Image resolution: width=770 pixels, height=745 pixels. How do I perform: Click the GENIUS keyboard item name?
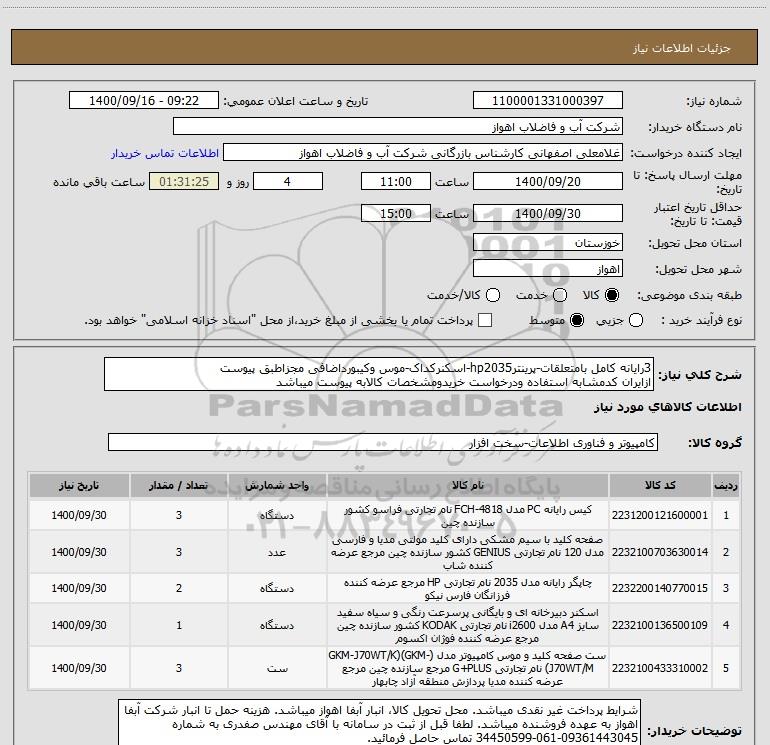click(468, 552)
